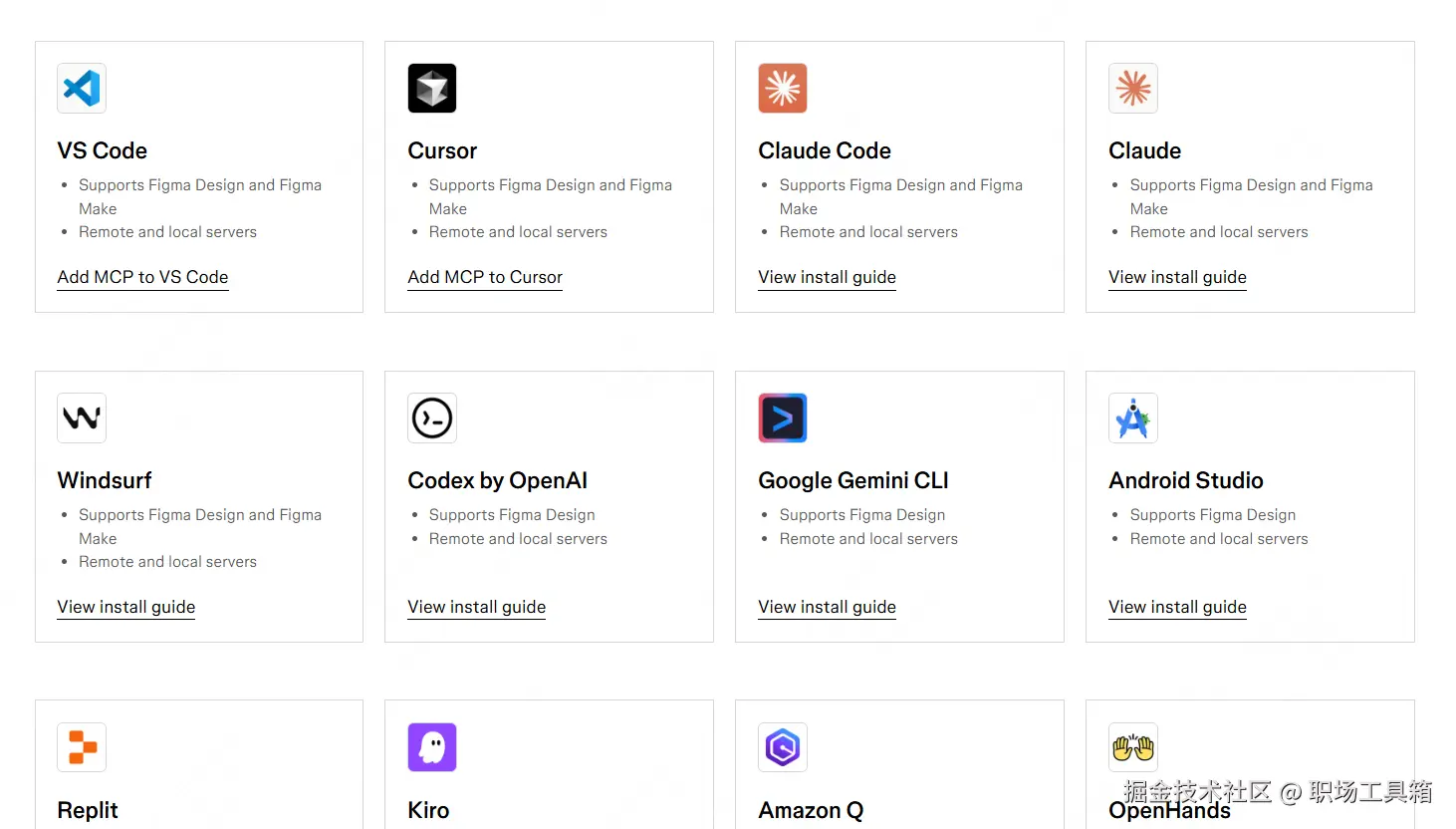View install guide for Codex by OpenAI

pos(477,607)
